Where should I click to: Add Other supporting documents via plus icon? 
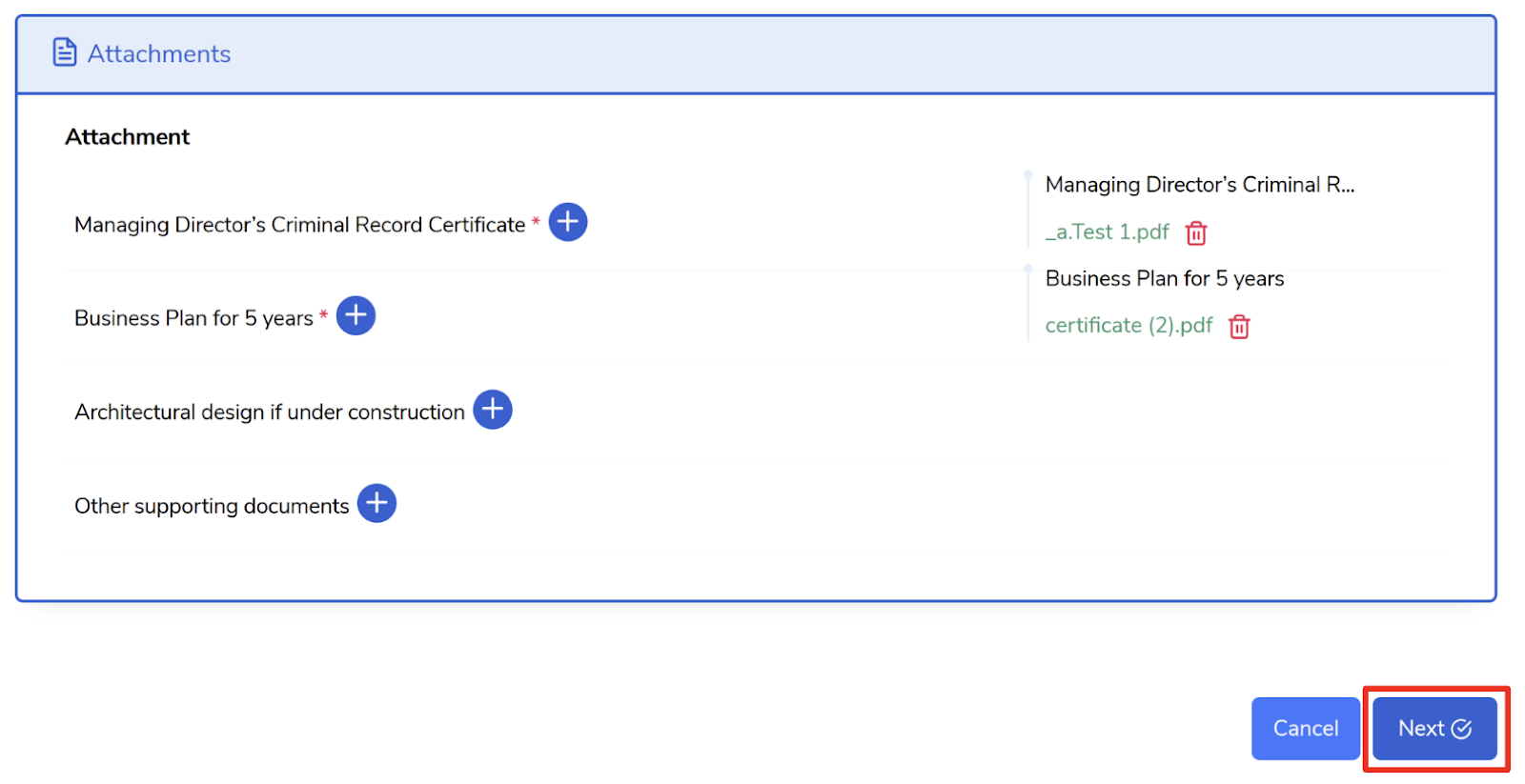click(x=376, y=503)
